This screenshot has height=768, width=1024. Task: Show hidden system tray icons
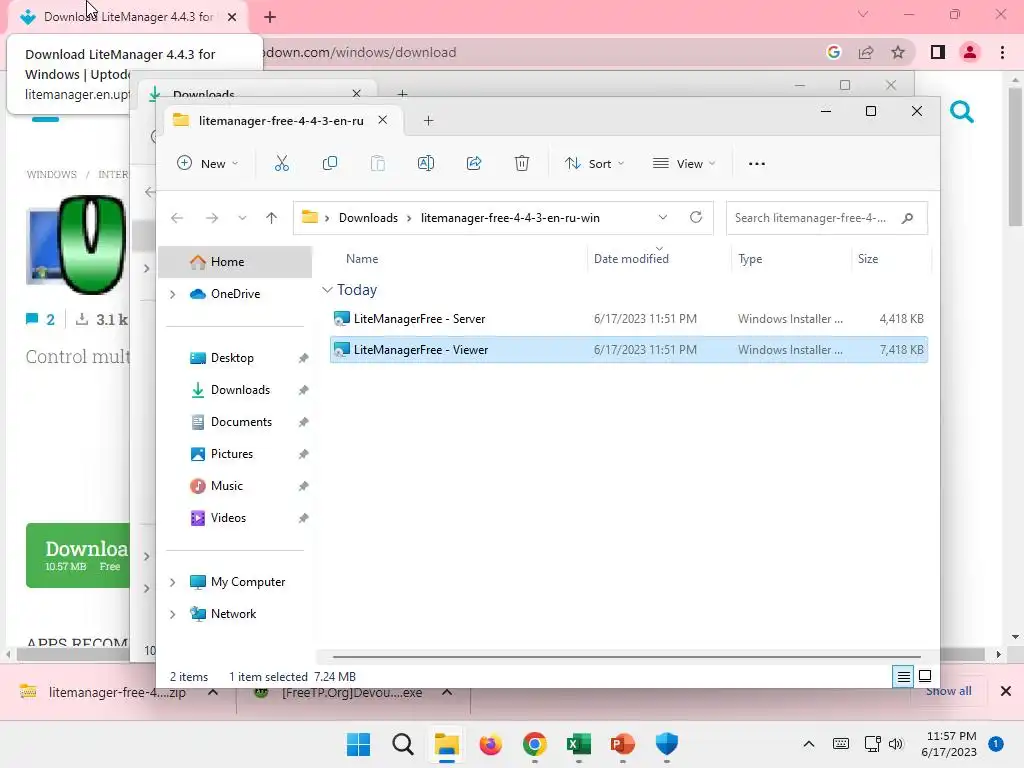(x=808, y=744)
